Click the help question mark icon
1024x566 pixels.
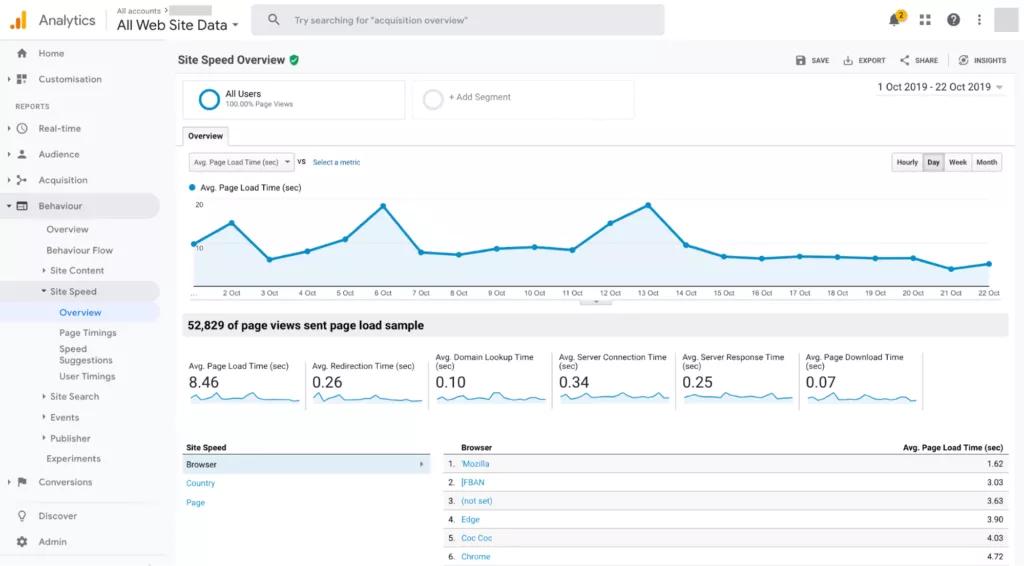coord(953,20)
